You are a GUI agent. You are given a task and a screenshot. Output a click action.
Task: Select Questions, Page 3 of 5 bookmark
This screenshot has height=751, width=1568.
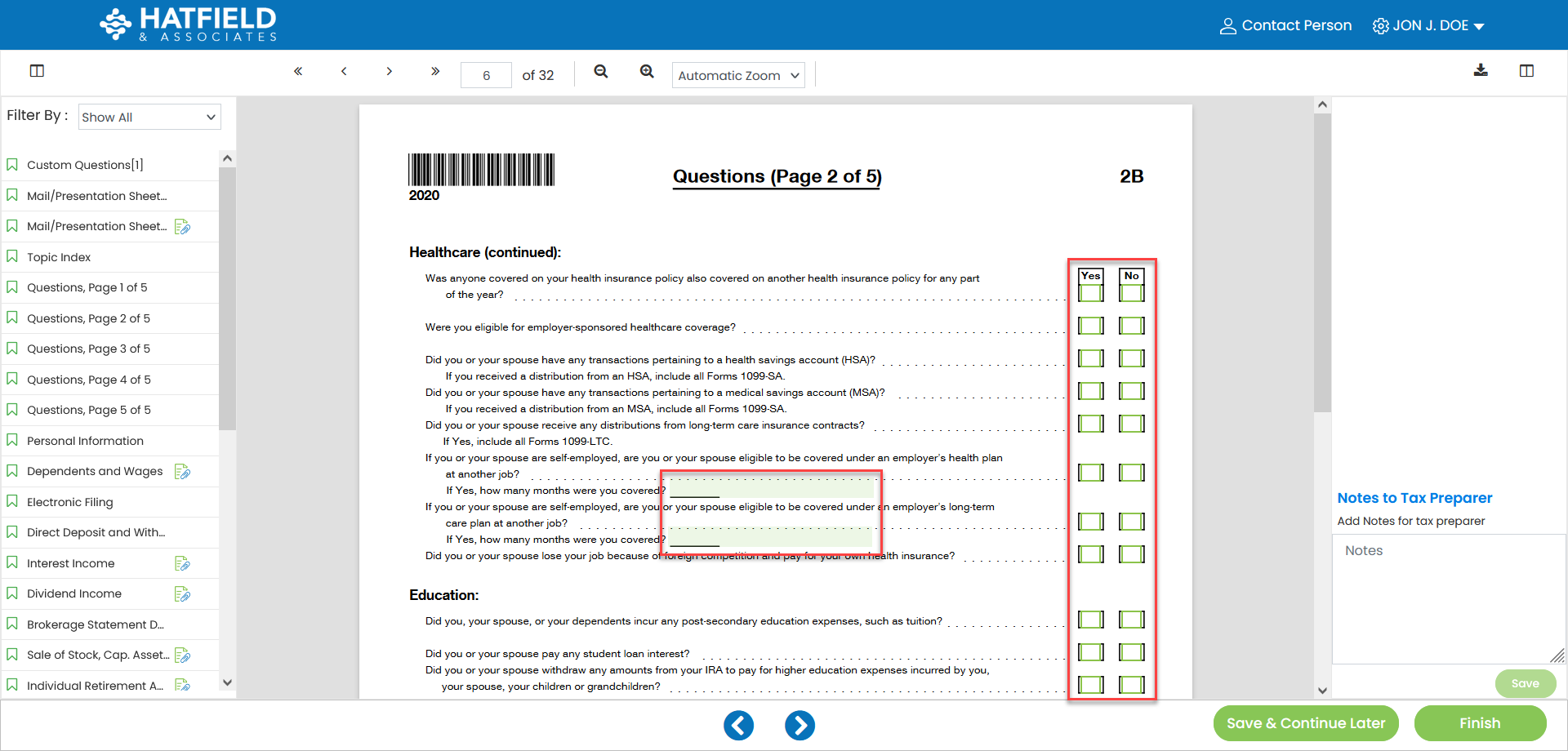88,349
